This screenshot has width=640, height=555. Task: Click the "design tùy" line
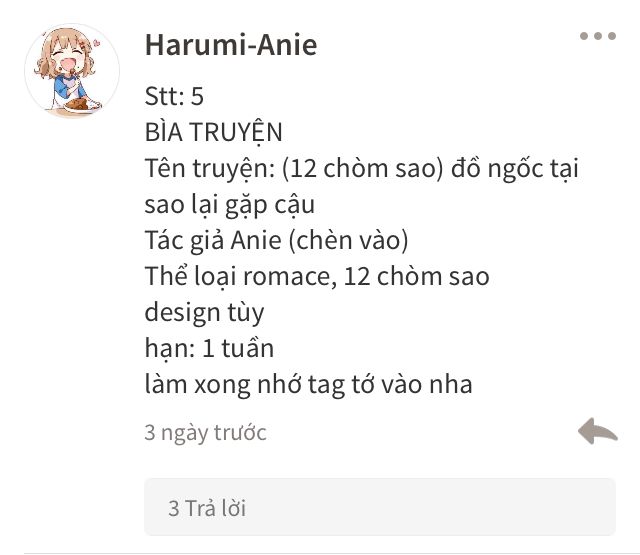204,313
